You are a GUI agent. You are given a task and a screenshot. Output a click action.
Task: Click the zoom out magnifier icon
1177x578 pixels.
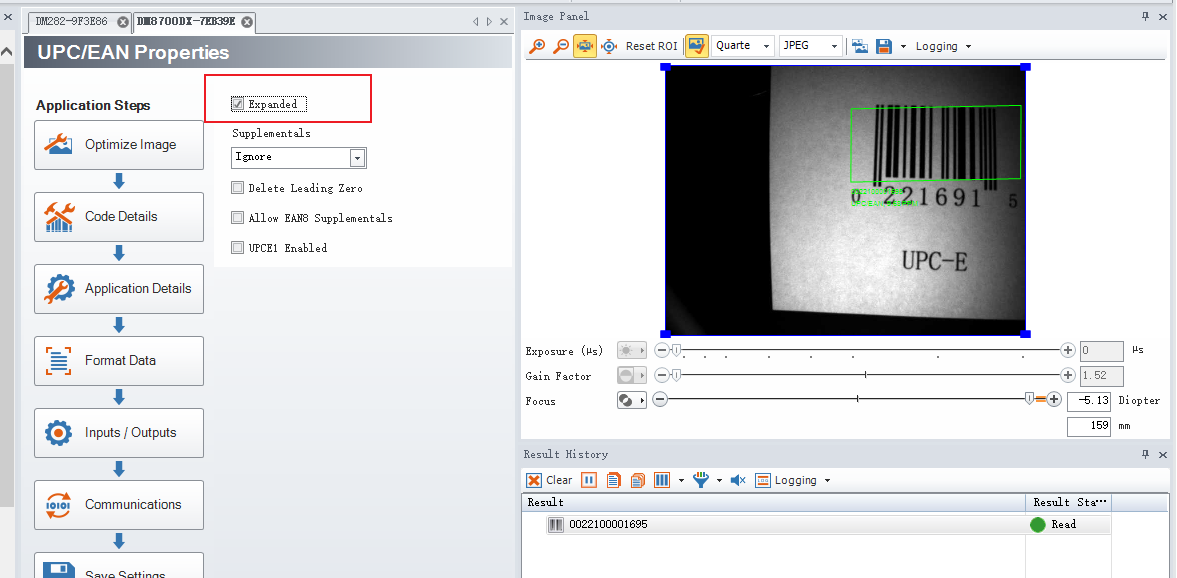pyautogui.click(x=561, y=46)
